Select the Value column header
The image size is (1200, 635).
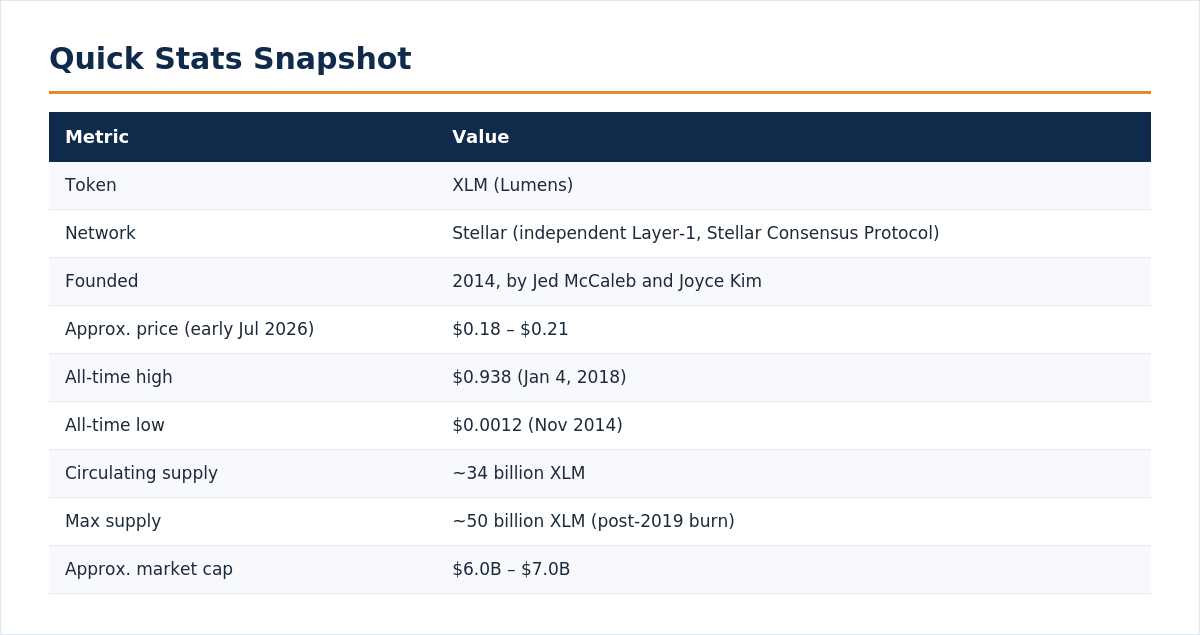pyautogui.click(x=481, y=137)
